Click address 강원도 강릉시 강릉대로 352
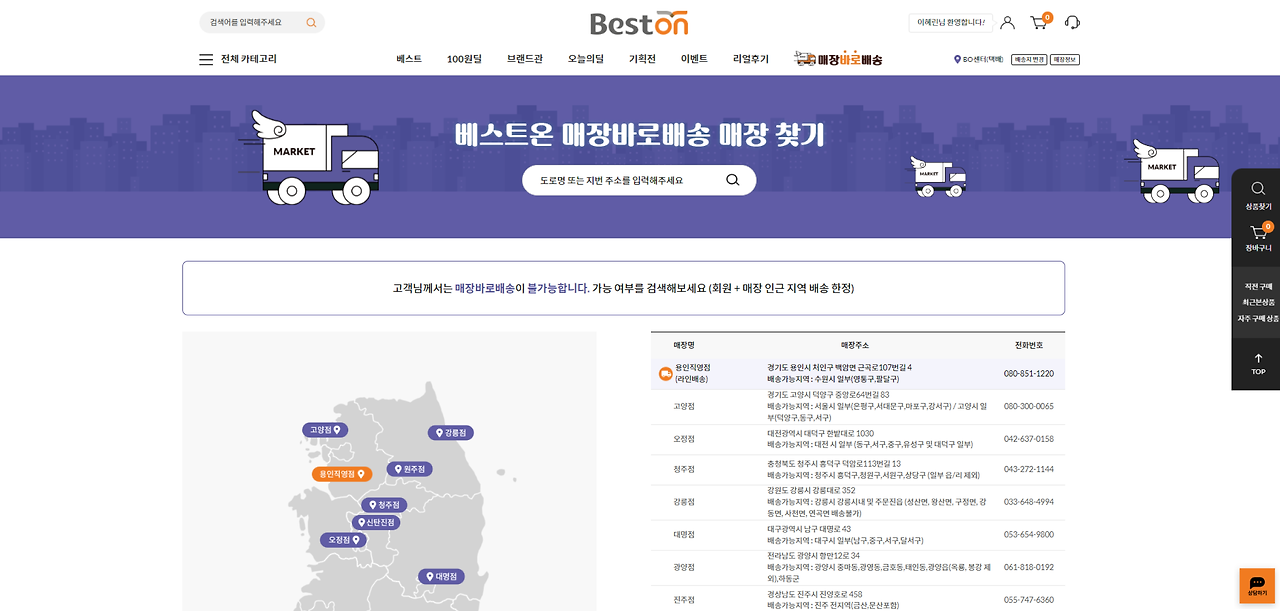 click(811, 491)
